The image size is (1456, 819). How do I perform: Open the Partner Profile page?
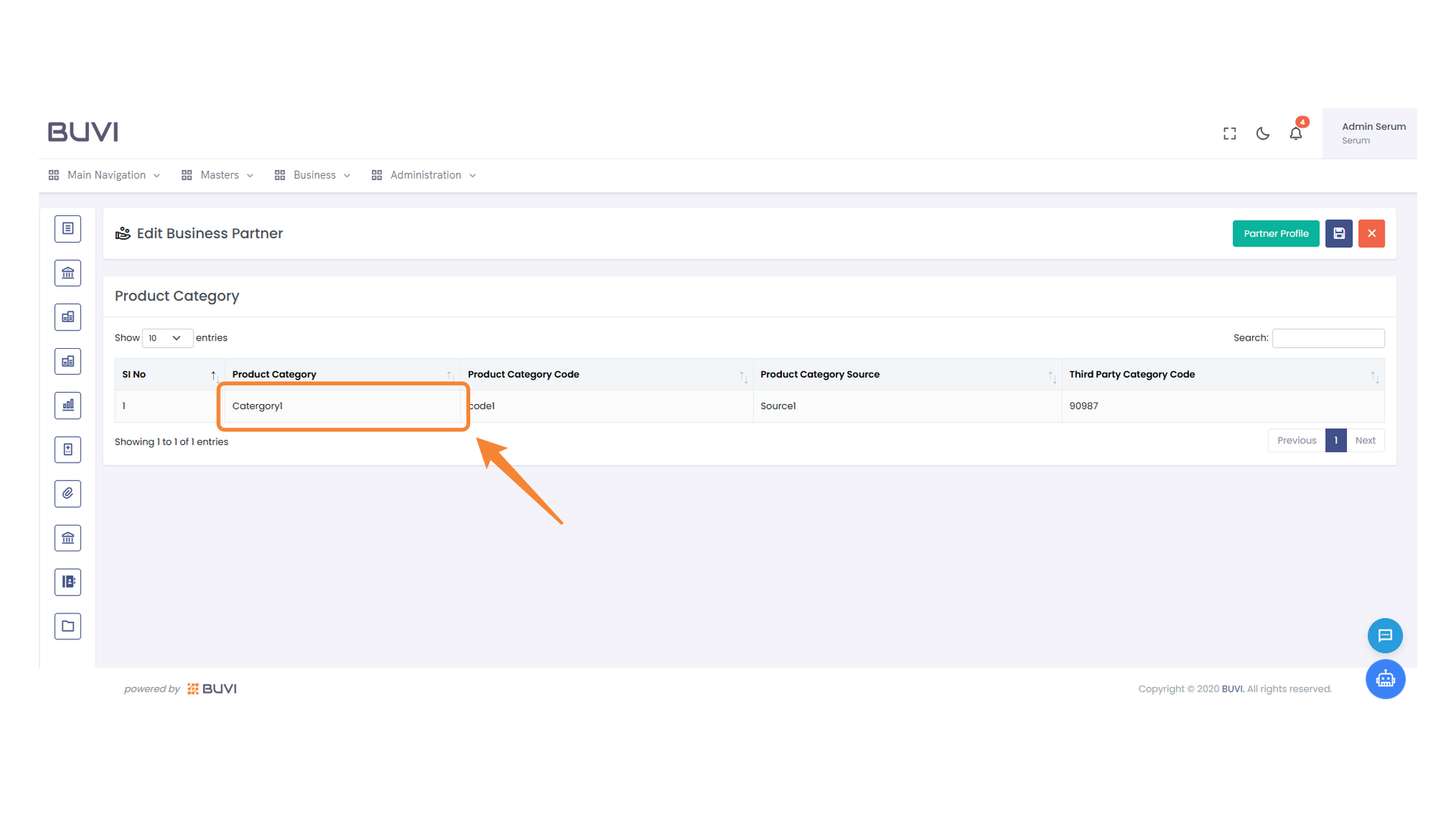point(1276,234)
